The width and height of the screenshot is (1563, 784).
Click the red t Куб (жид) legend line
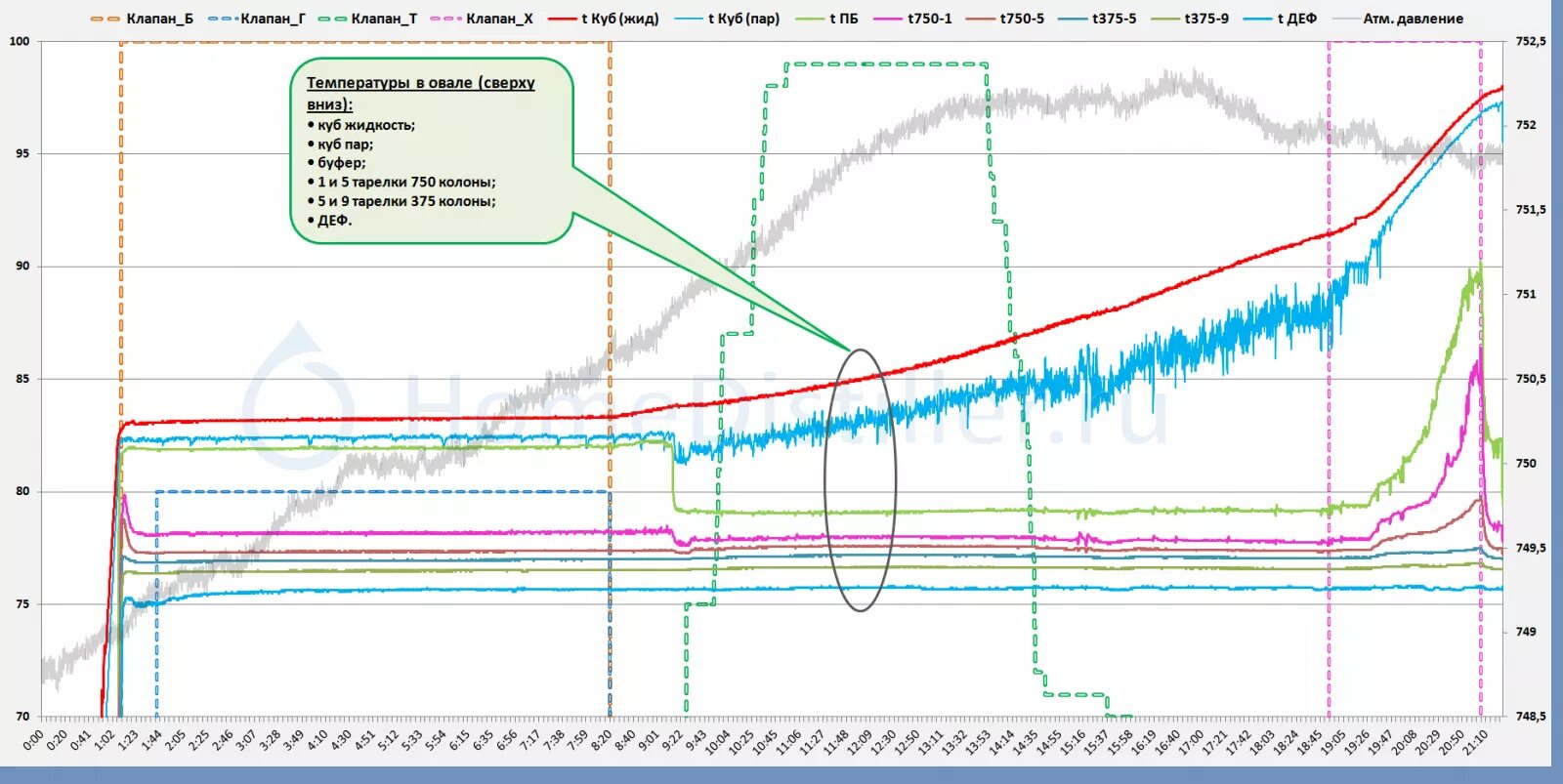[563, 19]
